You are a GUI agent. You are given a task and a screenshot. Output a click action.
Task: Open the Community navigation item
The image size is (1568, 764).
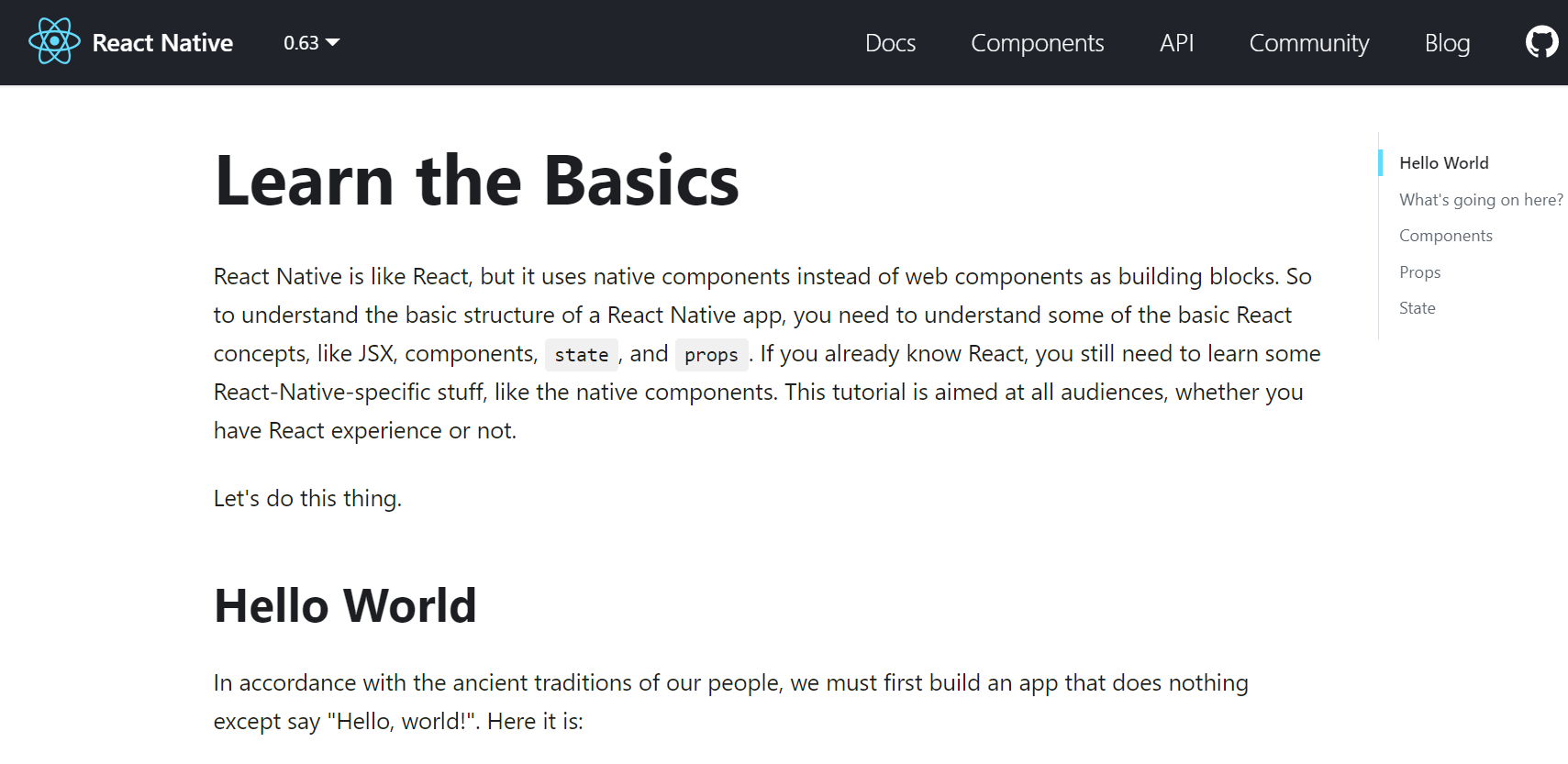click(1308, 43)
